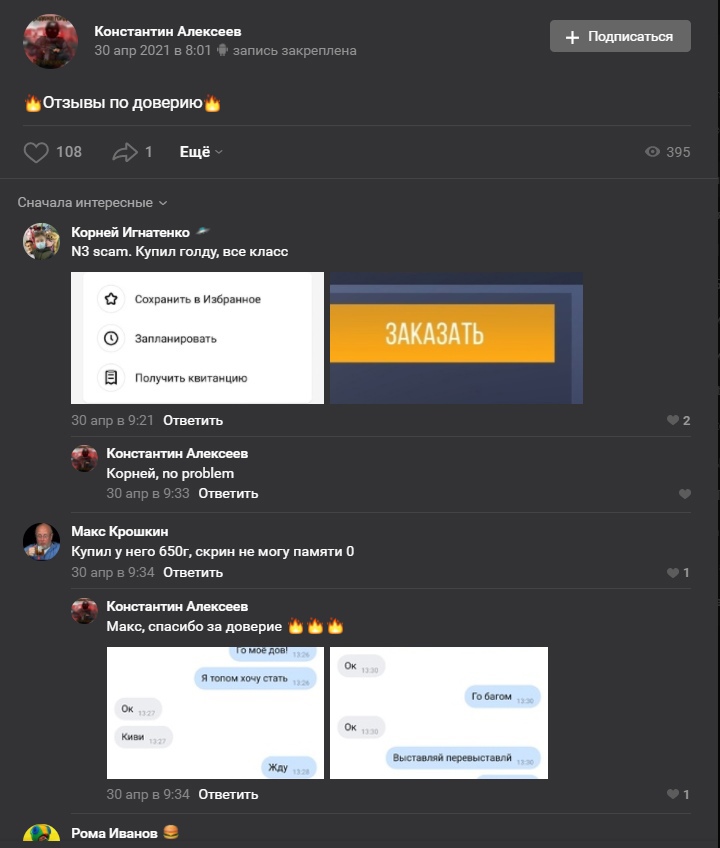Share the post via the arrow icon

coord(125,152)
